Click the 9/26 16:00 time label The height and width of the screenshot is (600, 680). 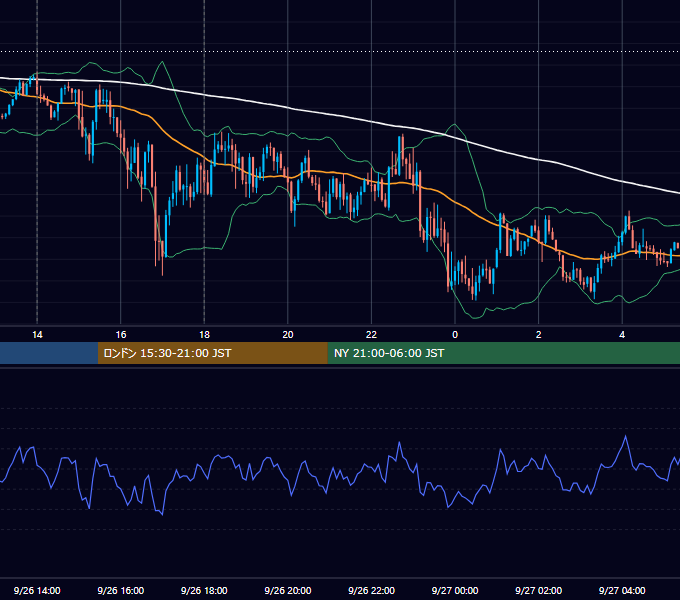(121, 590)
